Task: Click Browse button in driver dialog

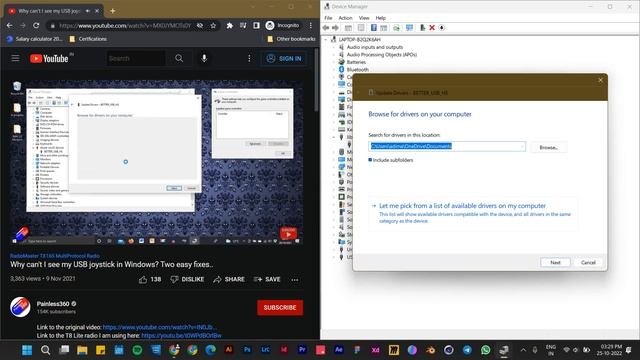Action: (x=549, y=147)
